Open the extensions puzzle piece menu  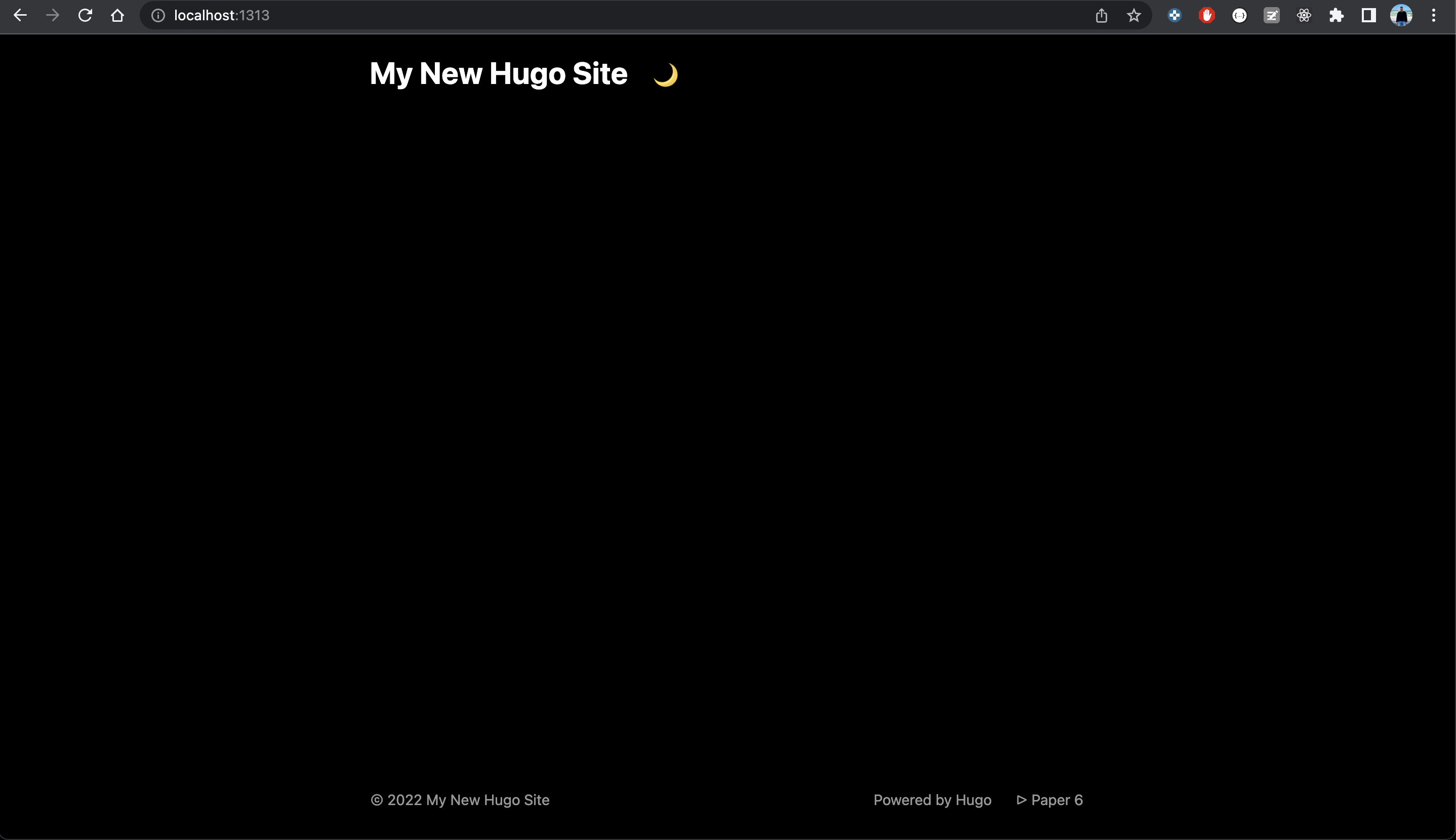(x=1337, y=15)
